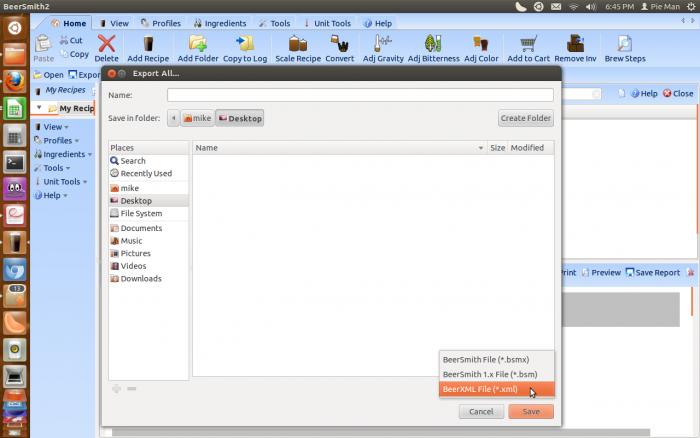Click the Delete recipe icon in toolbar
This screenshot has width=700, height=438.
[x=107, y=48]
